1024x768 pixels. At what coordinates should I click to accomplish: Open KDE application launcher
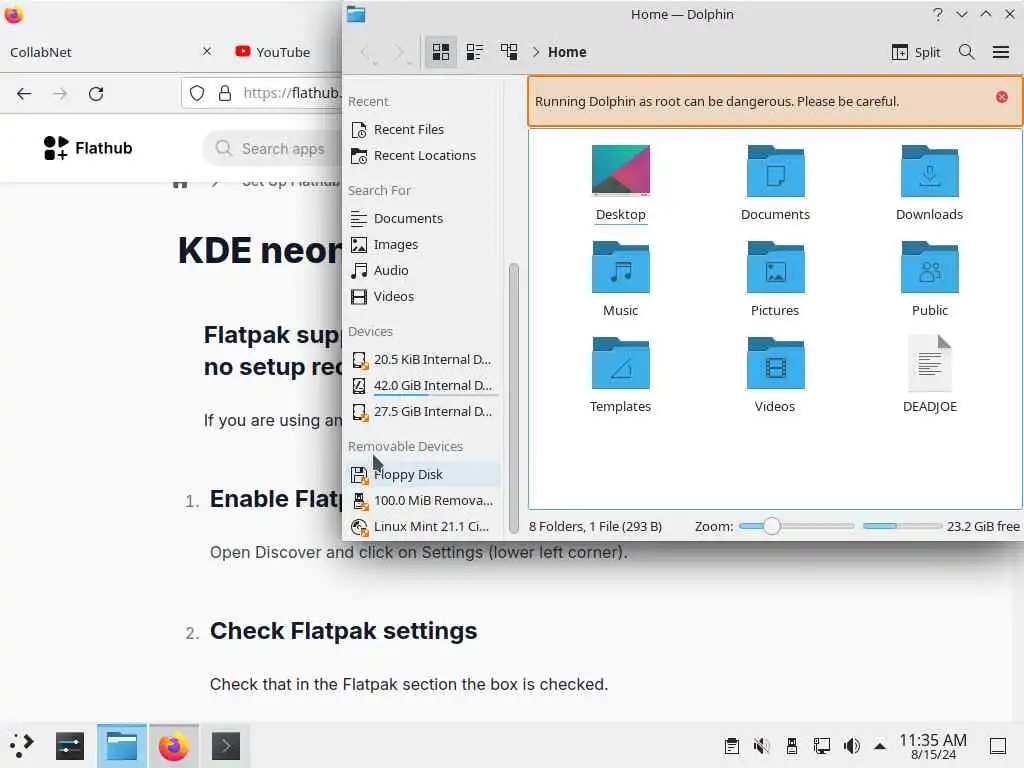21,745
